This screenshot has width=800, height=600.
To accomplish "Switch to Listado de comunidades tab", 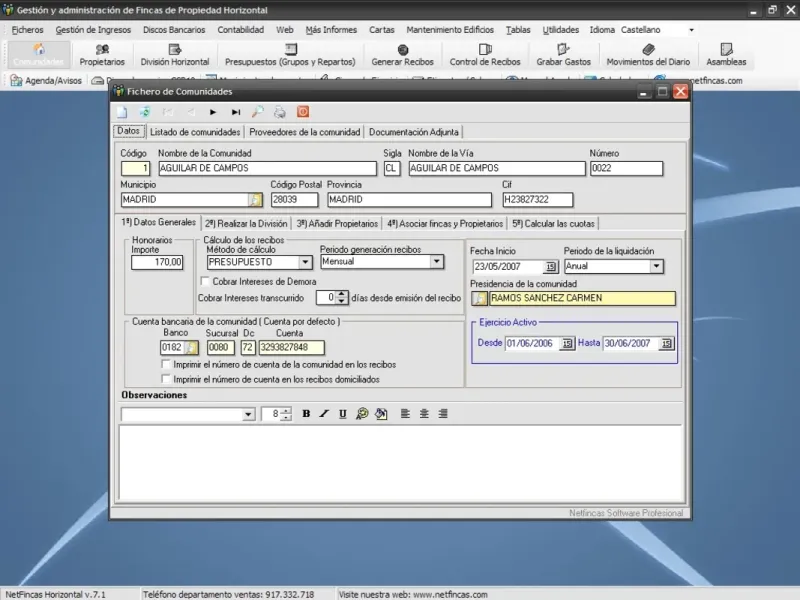I will (195, 132).
